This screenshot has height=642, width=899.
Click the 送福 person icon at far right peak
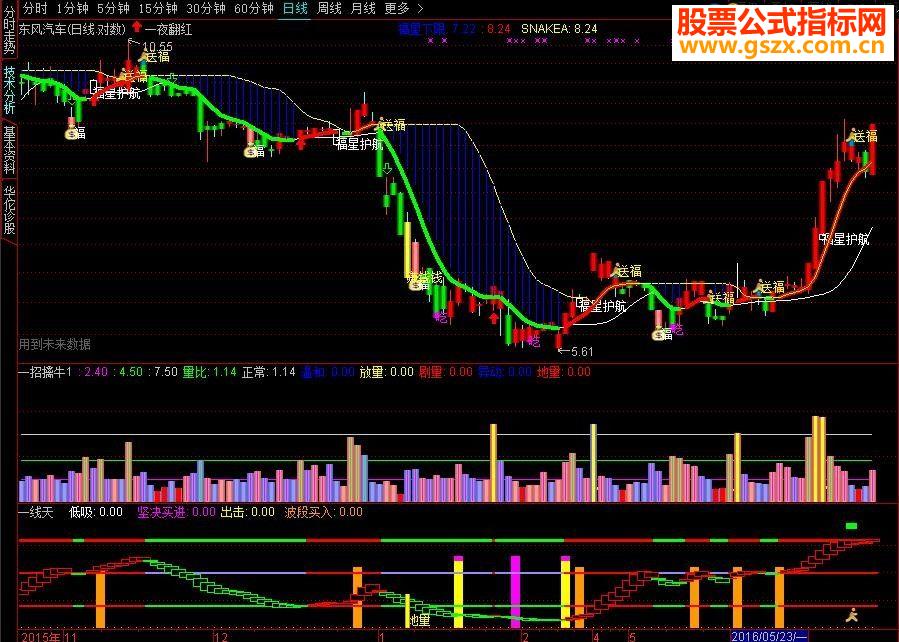pyautogui.click(x=853, y=136)
